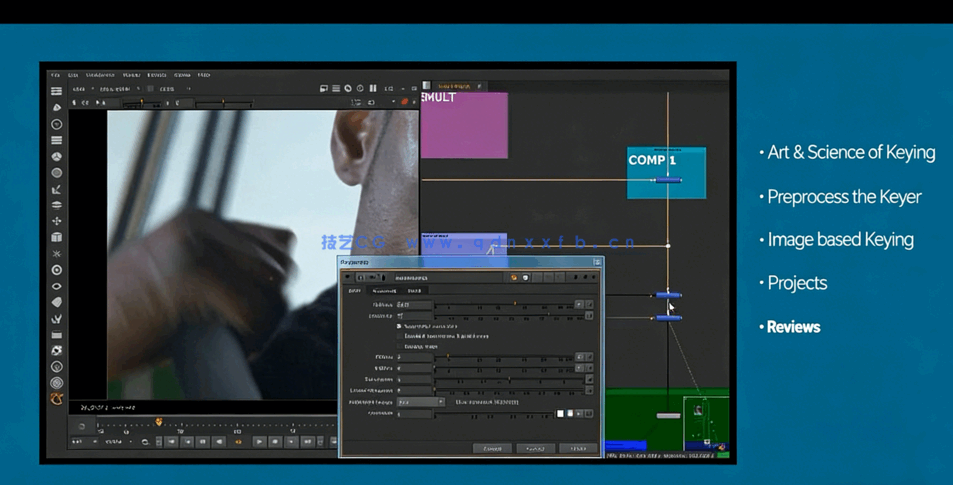Click the 3D nodes cube icon
The width and height of the screenshot is (953, 485).
pyautogui.click(x=57, y=237)
